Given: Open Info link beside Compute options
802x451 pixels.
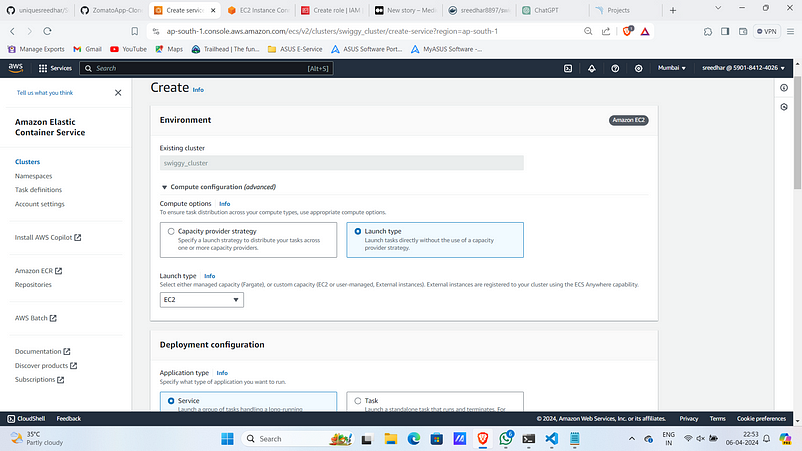Looking at the screenshot, I should click(225, 204).
